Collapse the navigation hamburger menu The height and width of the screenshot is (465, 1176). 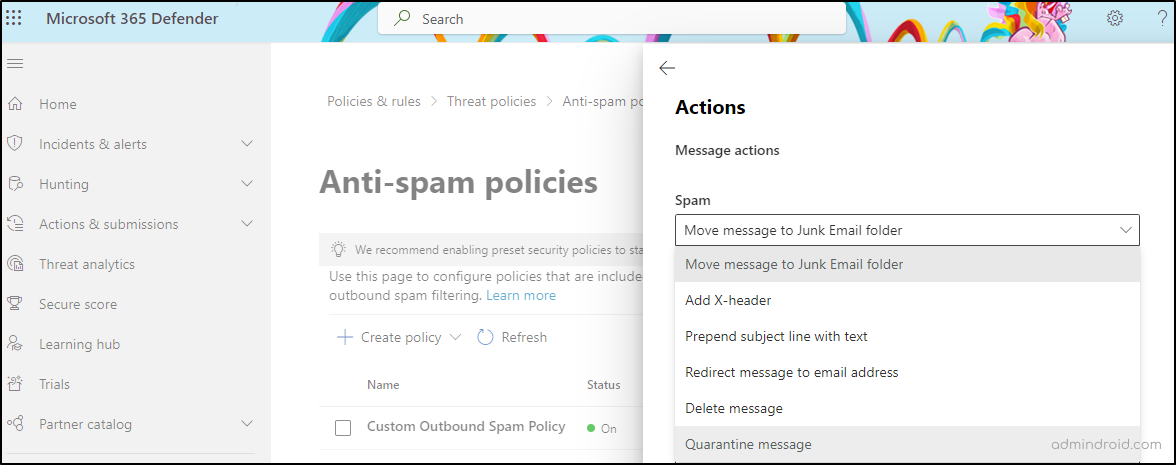coord(14,64)
